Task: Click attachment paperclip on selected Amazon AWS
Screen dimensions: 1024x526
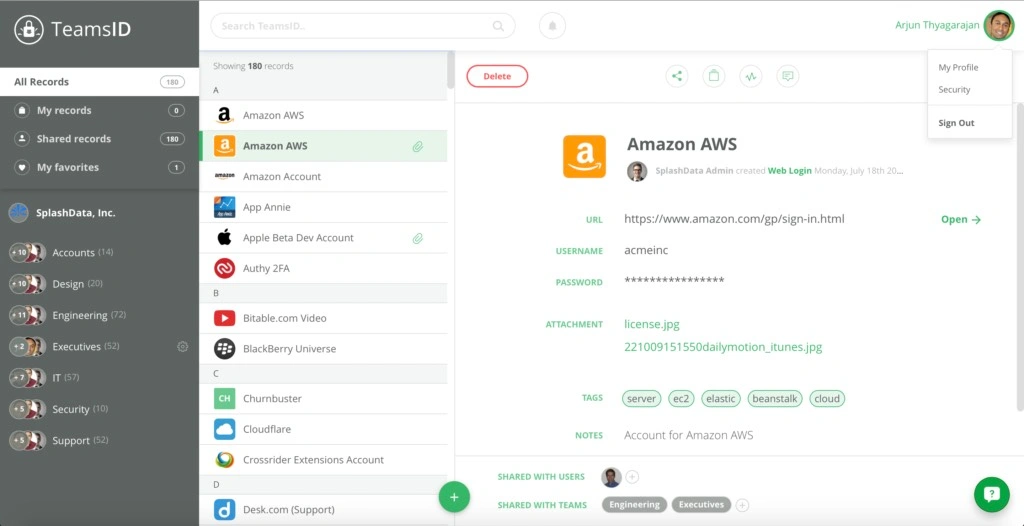Action: coord(417,146)
